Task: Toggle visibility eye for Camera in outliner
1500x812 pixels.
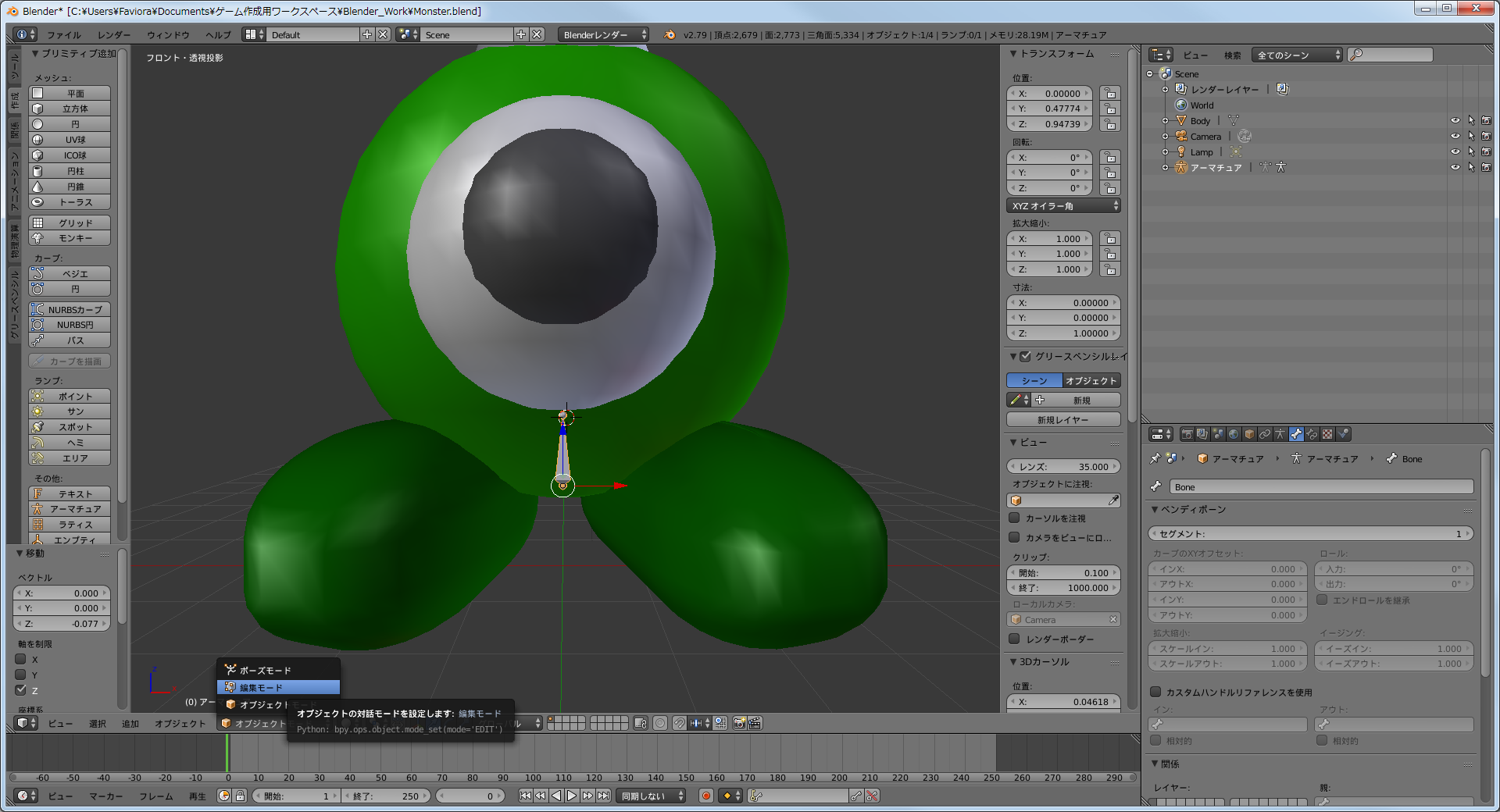Action: (x=1455, y=136)
